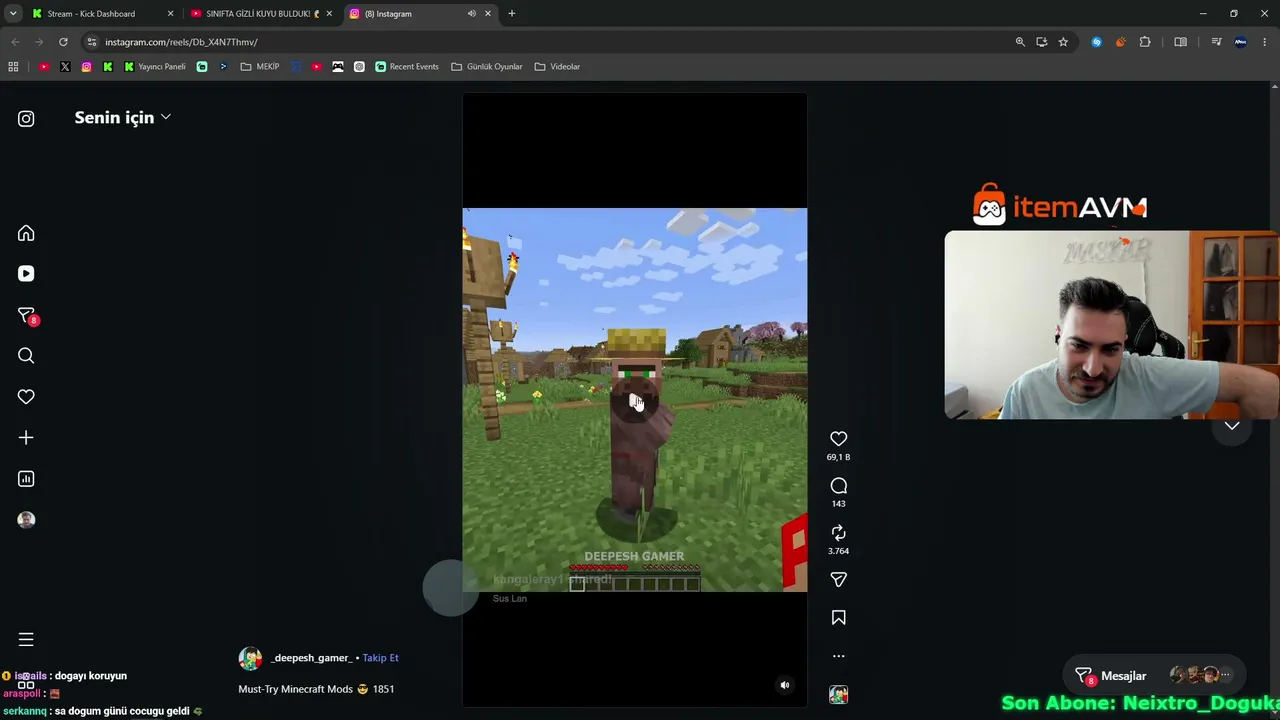Open the Recent Events bookmark

click(407, 67)
